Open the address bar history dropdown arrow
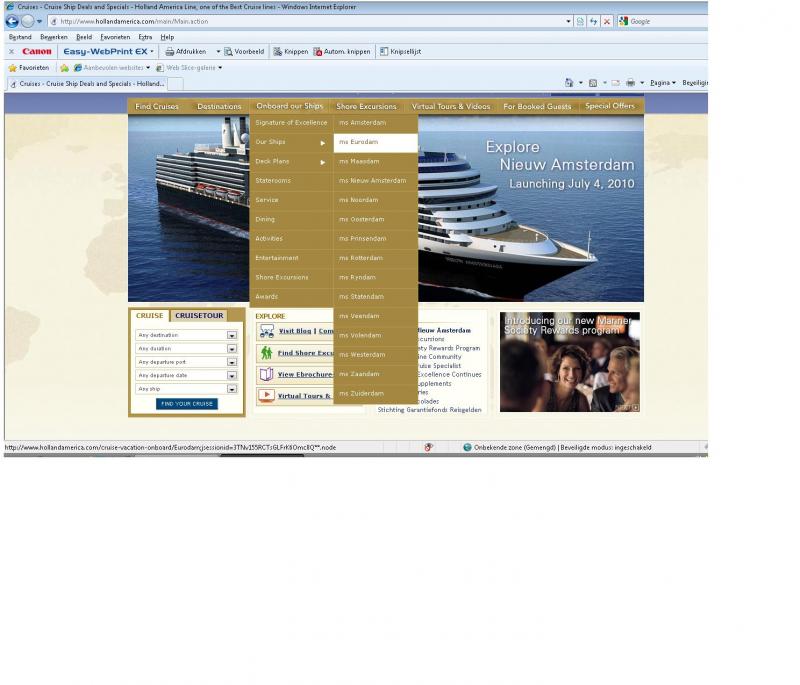 [568, 21]
